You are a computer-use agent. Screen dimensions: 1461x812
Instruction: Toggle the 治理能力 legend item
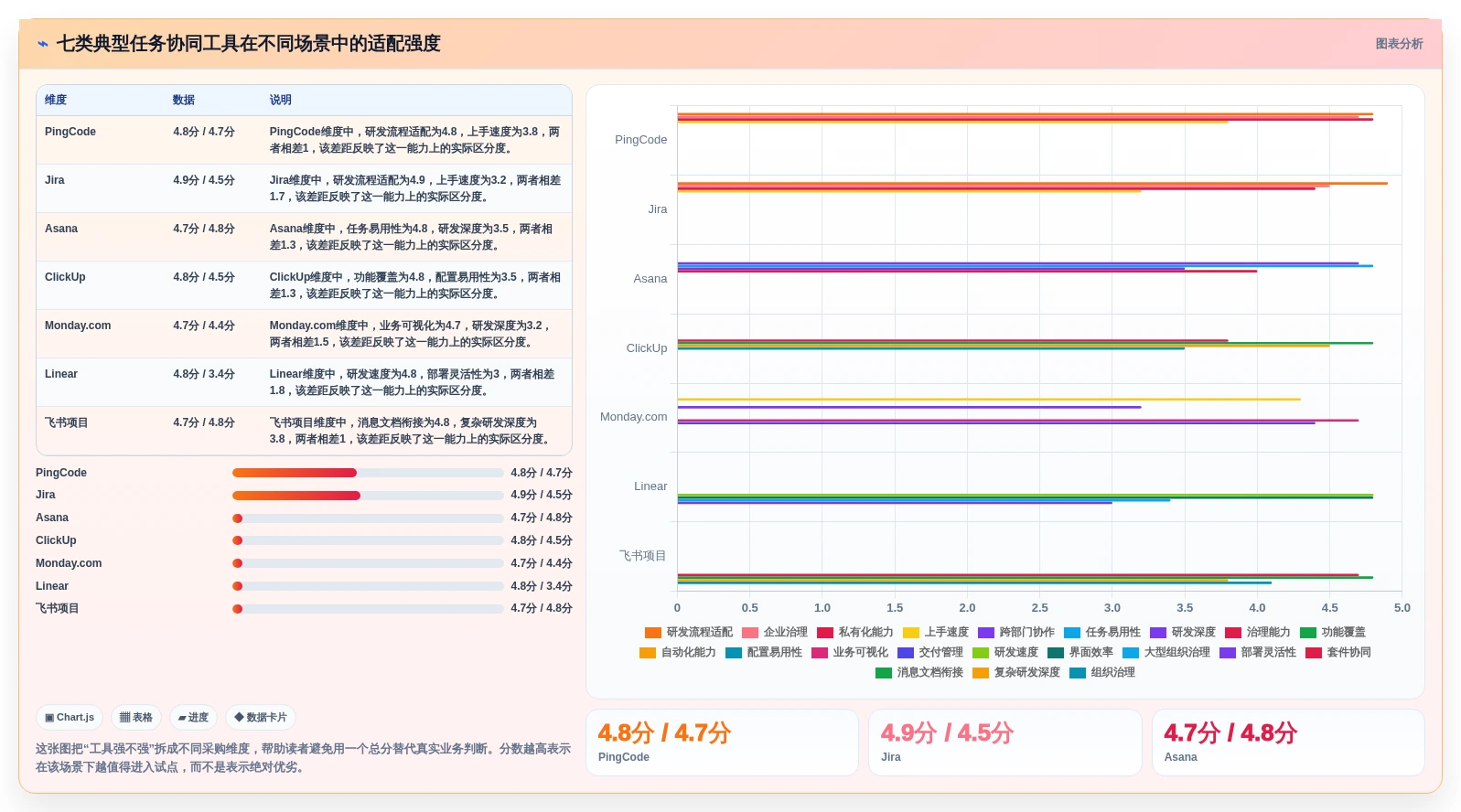click(1258, 633)
